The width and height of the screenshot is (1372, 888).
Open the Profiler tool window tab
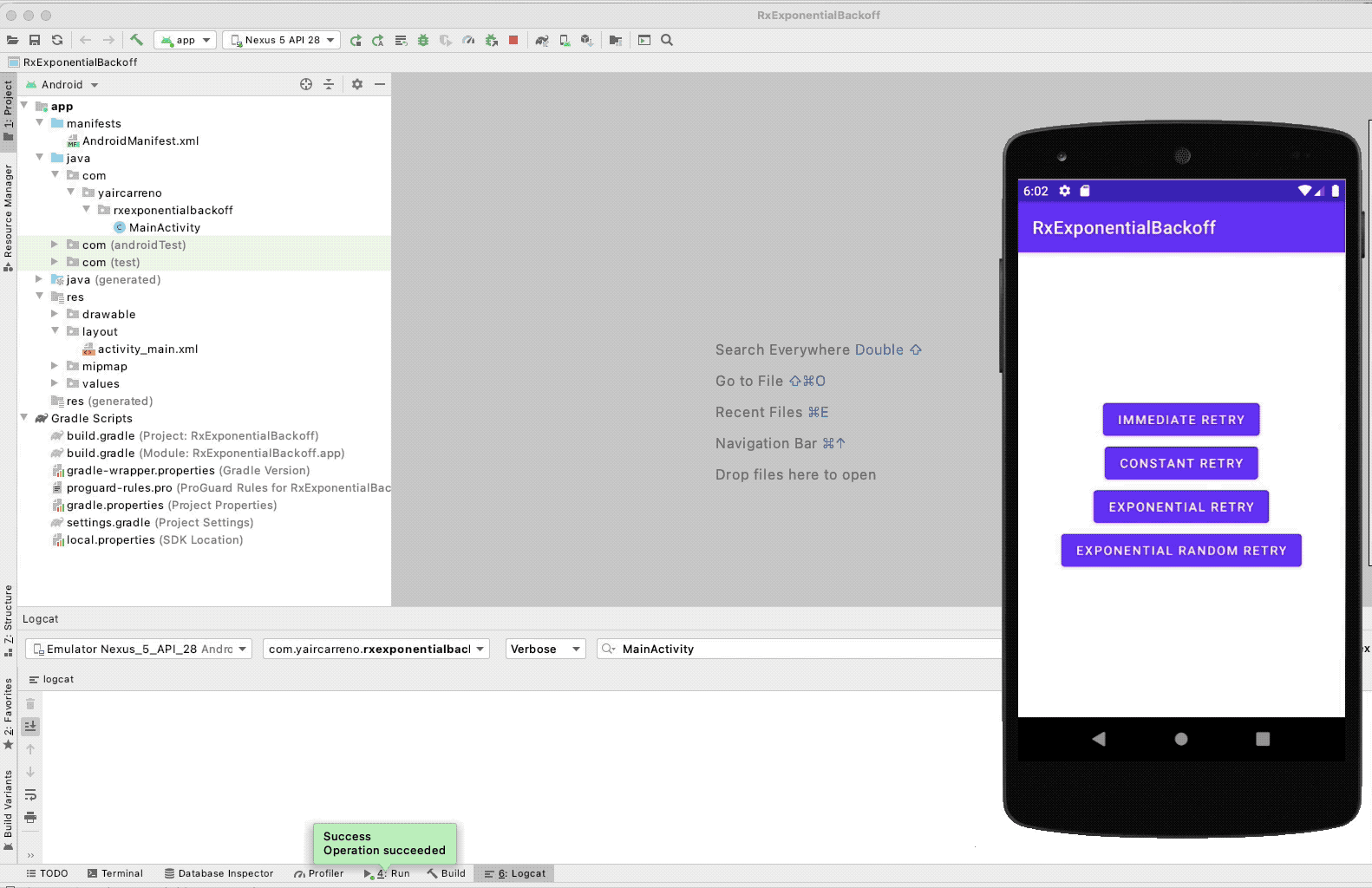tap(318, 873)
